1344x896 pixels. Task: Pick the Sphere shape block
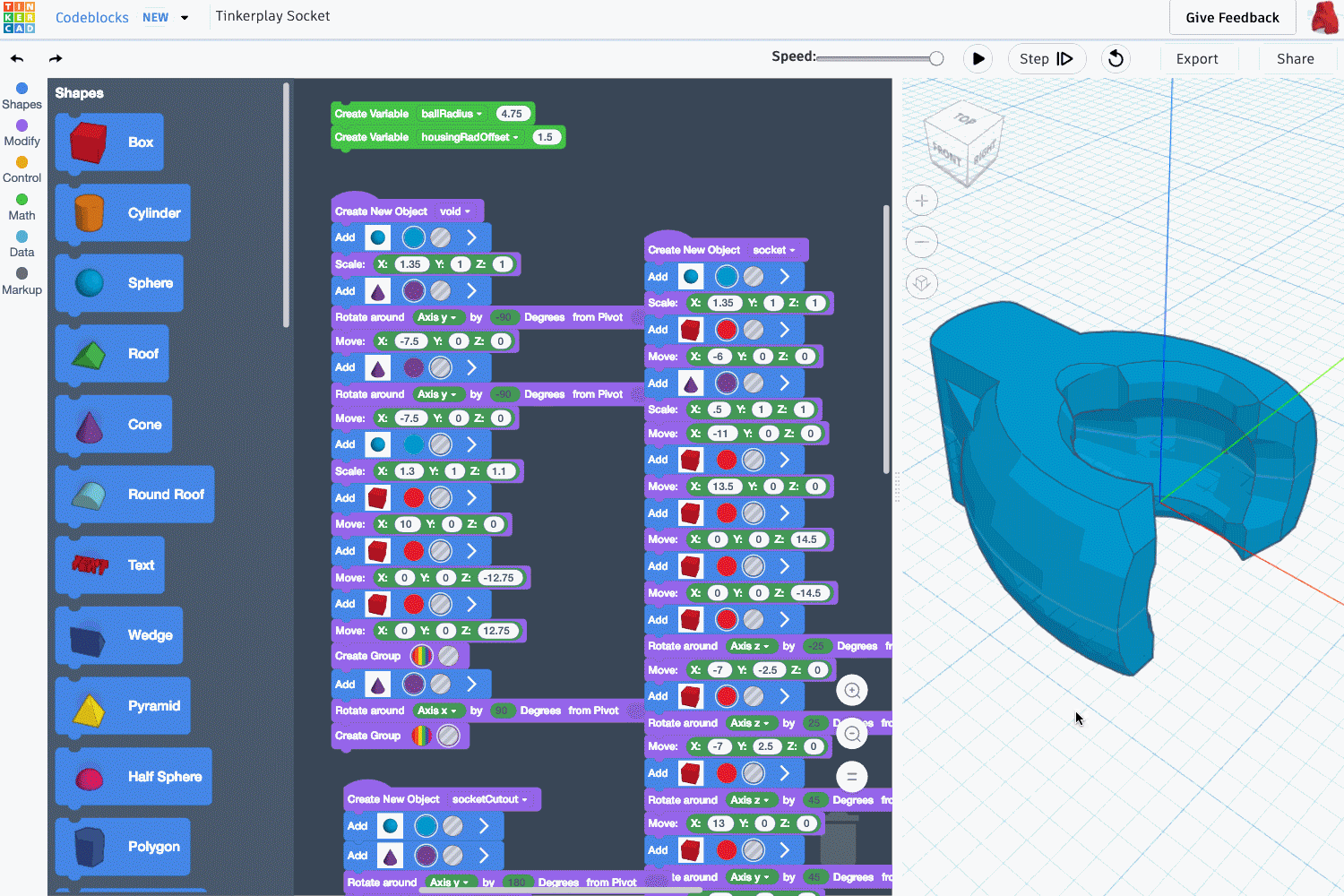tap(119, 283)
